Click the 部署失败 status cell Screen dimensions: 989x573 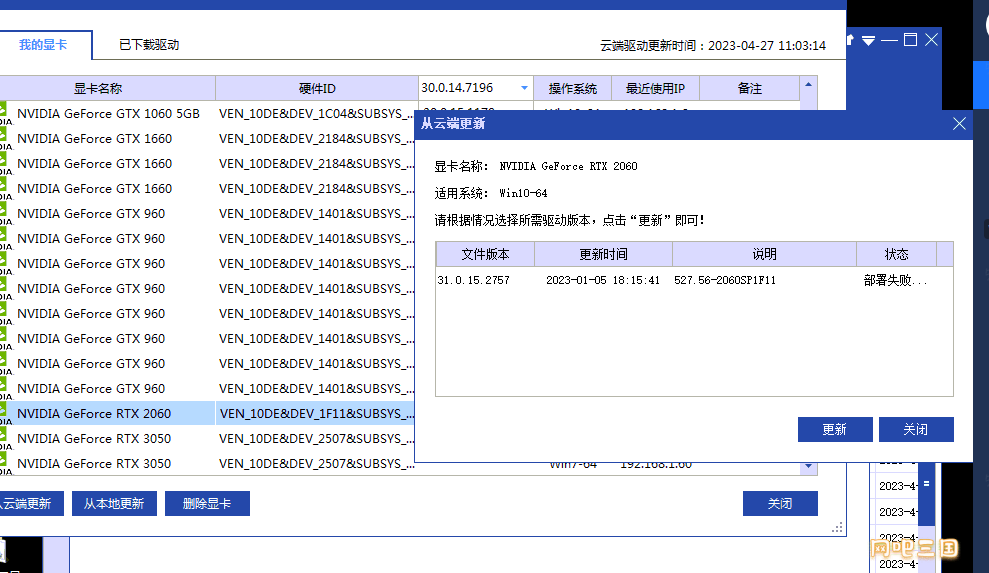[x=895, y=280]
